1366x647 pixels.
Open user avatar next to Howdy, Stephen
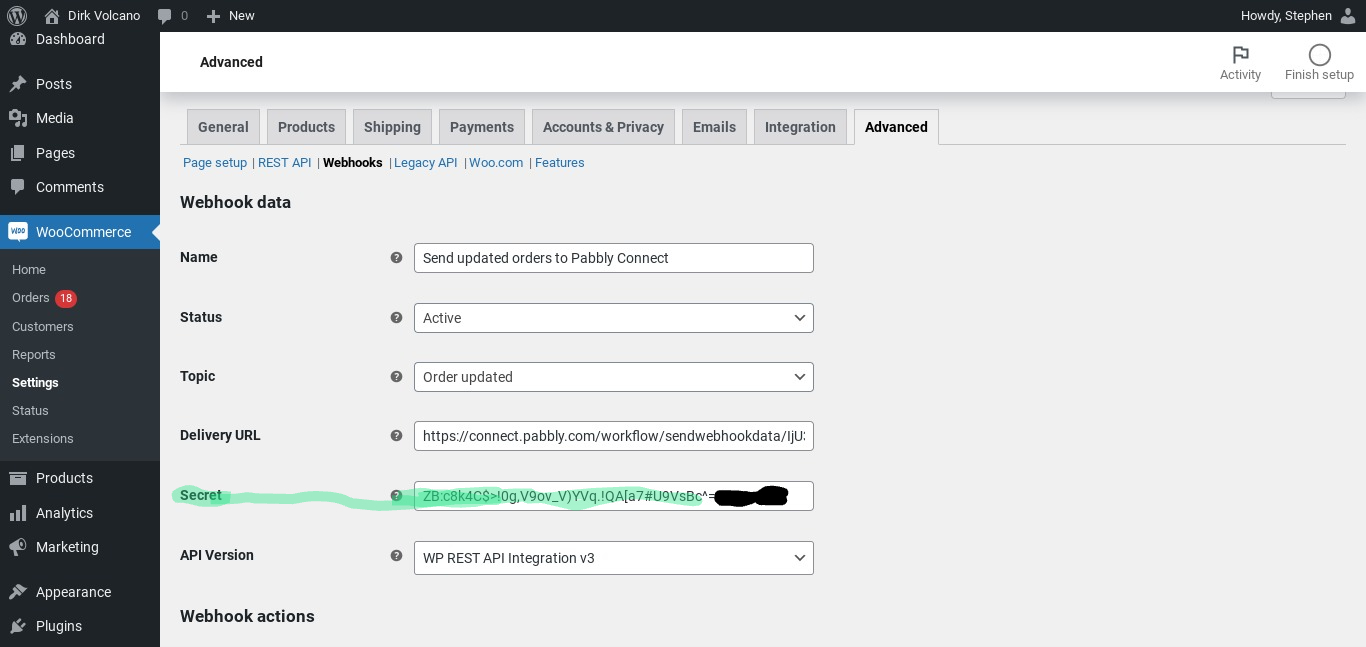pos(1348,16)
